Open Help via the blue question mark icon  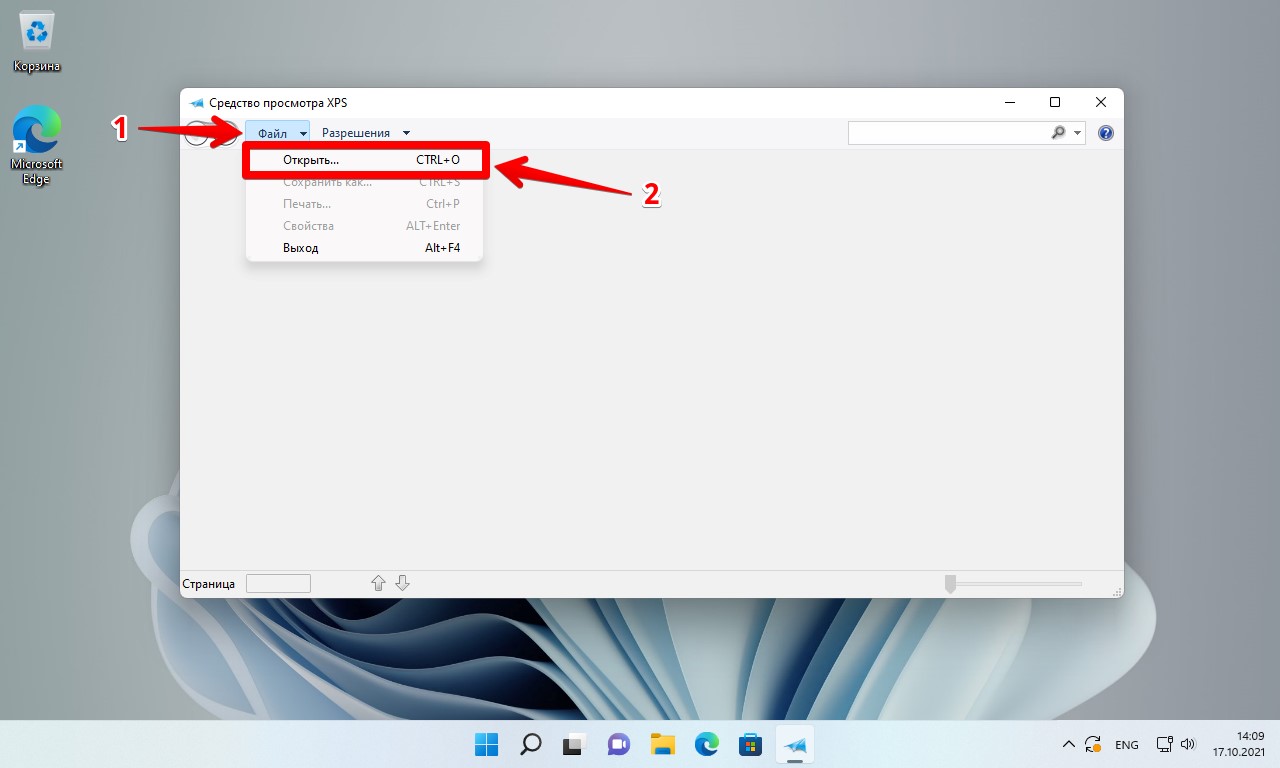1106,133
